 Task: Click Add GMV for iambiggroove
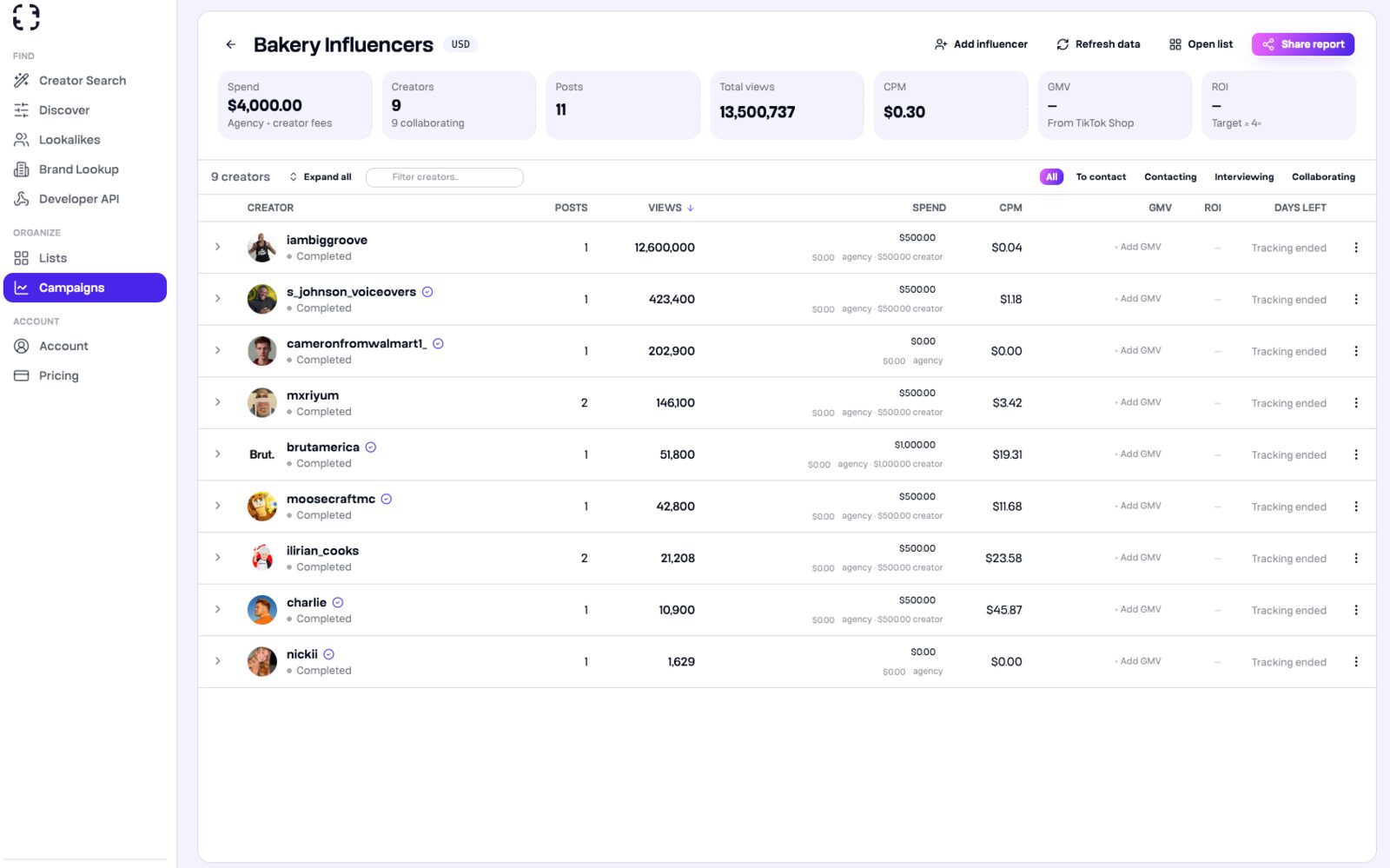coord(1138,247)
